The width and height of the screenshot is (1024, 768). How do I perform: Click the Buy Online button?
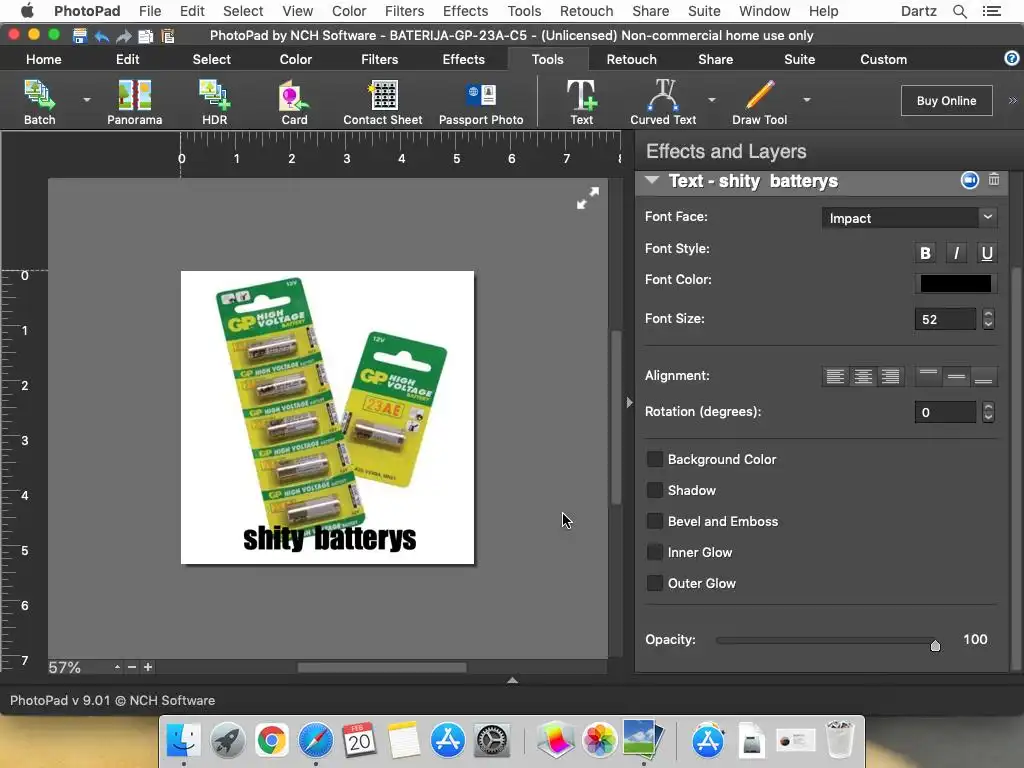(x=946, y=101)
